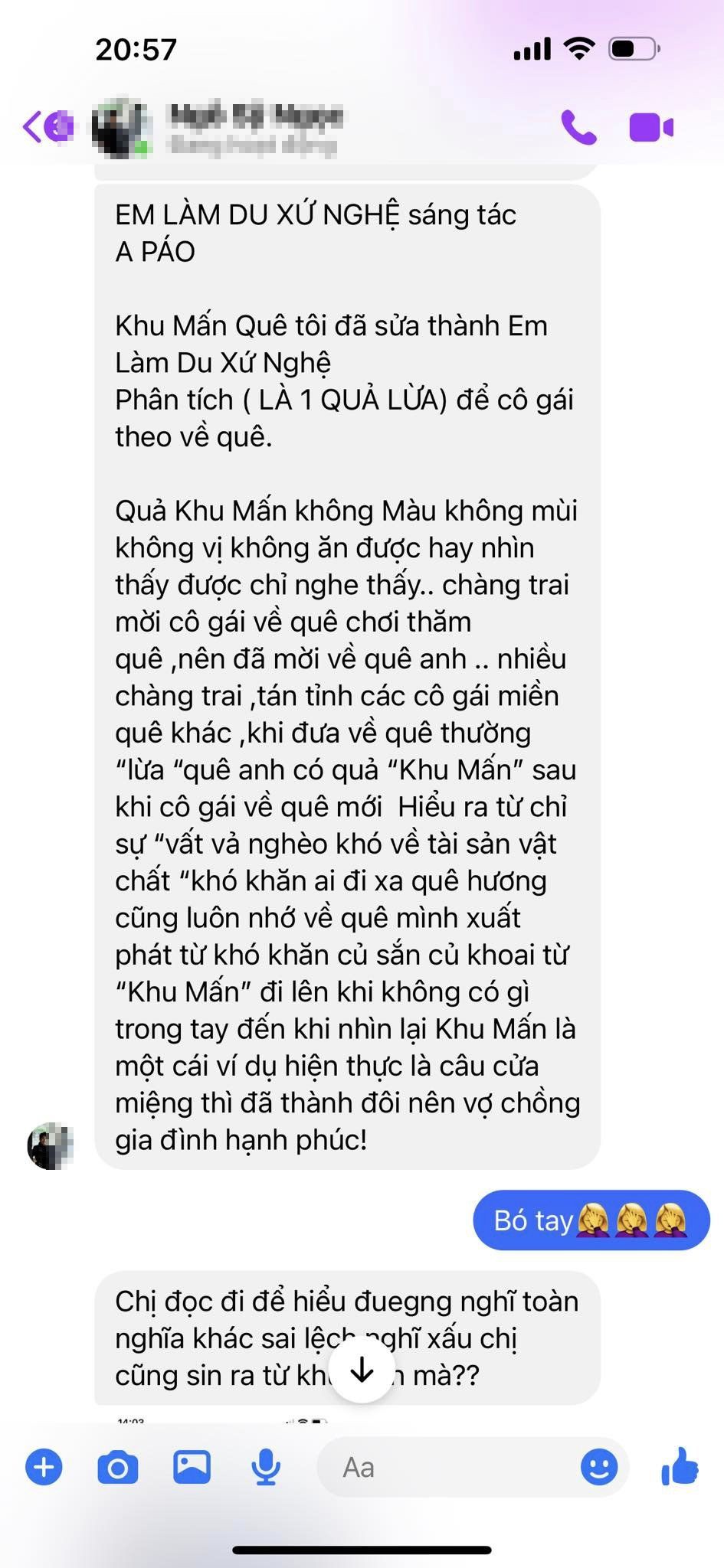Send a thumbs-up like
Image resolution: width=724 pixels, height=1568 pixels.
tap(680, 1466)
